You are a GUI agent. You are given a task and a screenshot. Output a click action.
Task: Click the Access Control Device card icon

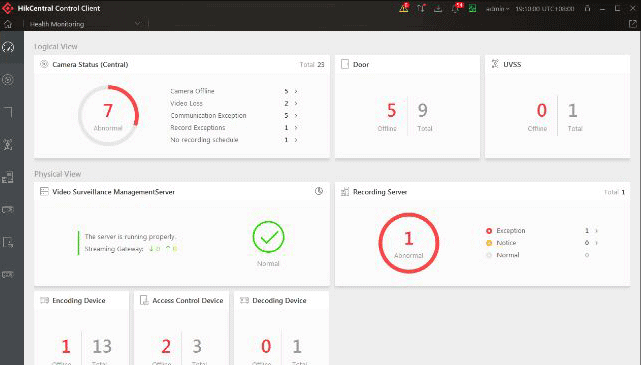tap(144, 300)
